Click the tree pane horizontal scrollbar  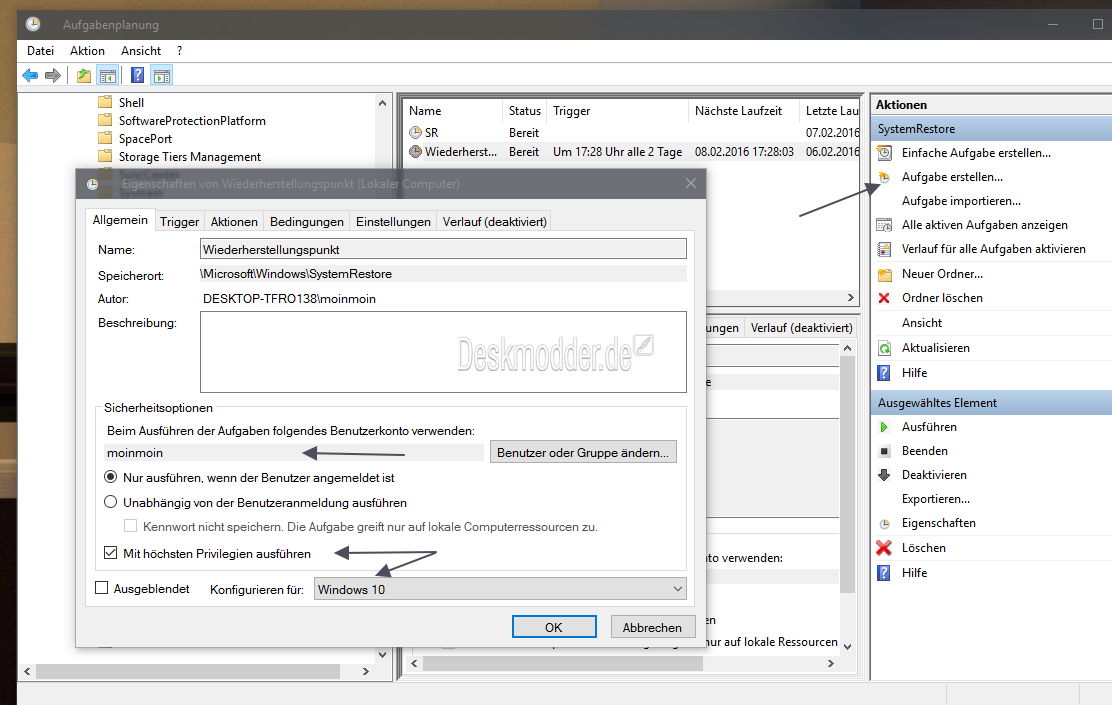(x=188, y=671)
